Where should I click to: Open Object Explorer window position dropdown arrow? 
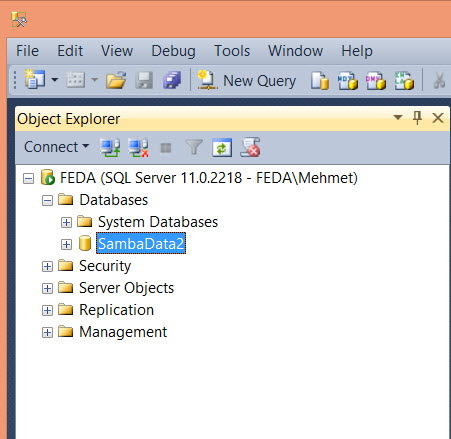(x=398, y=117)
